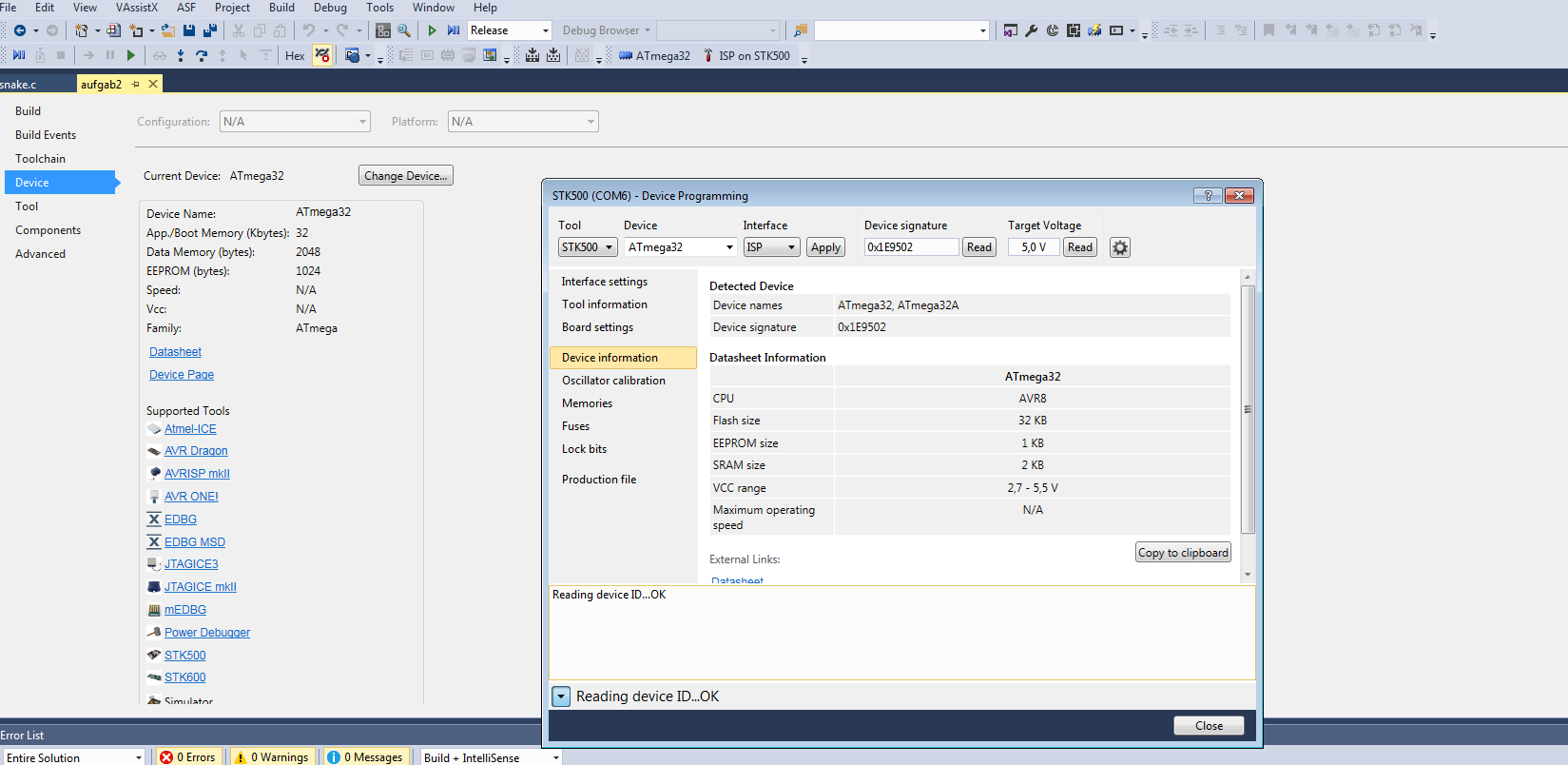Click the Open File folder icon
Screen dimensions: 1568x765
tap(167, 30)
